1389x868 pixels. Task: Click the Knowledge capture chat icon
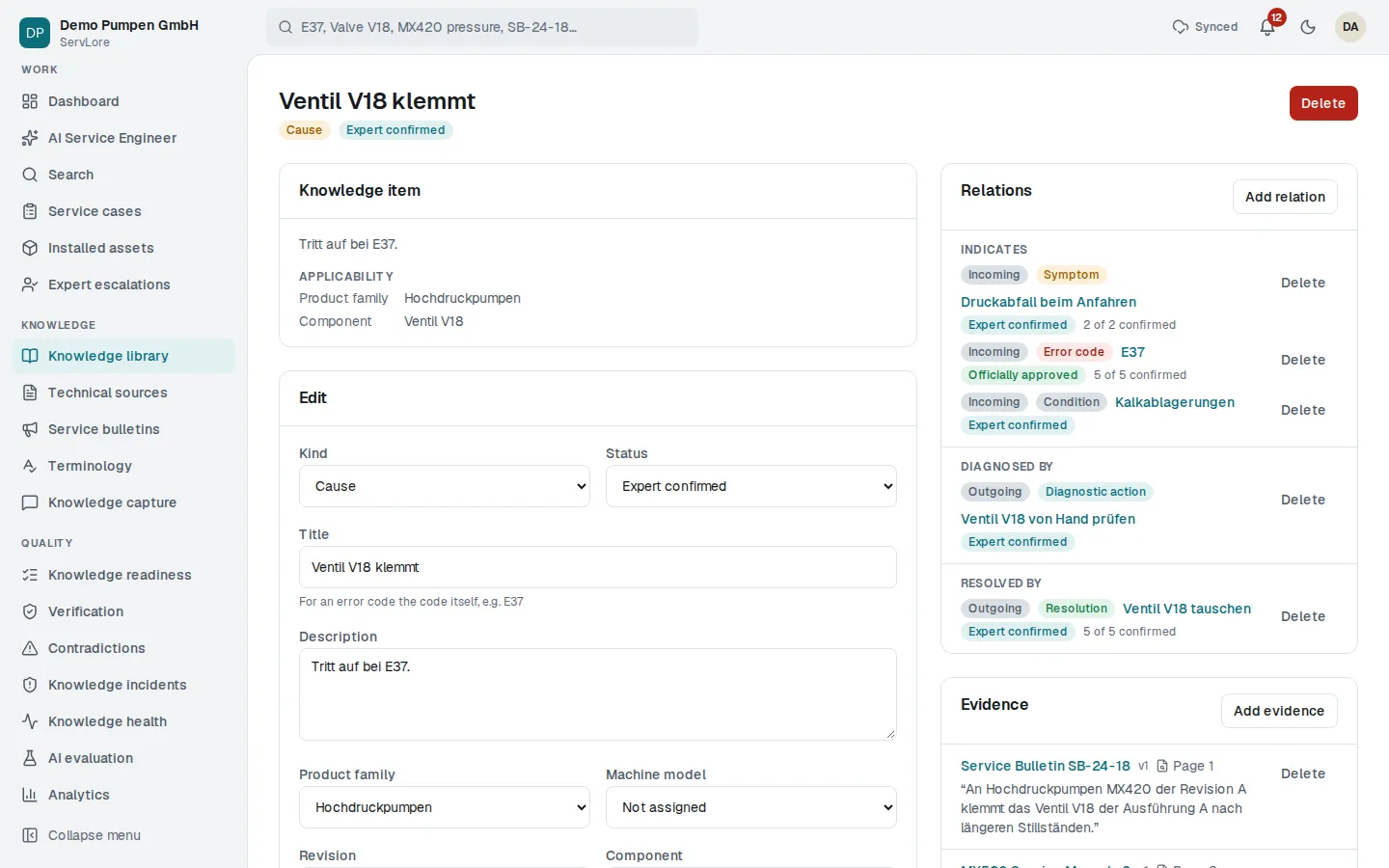point(30,502)
